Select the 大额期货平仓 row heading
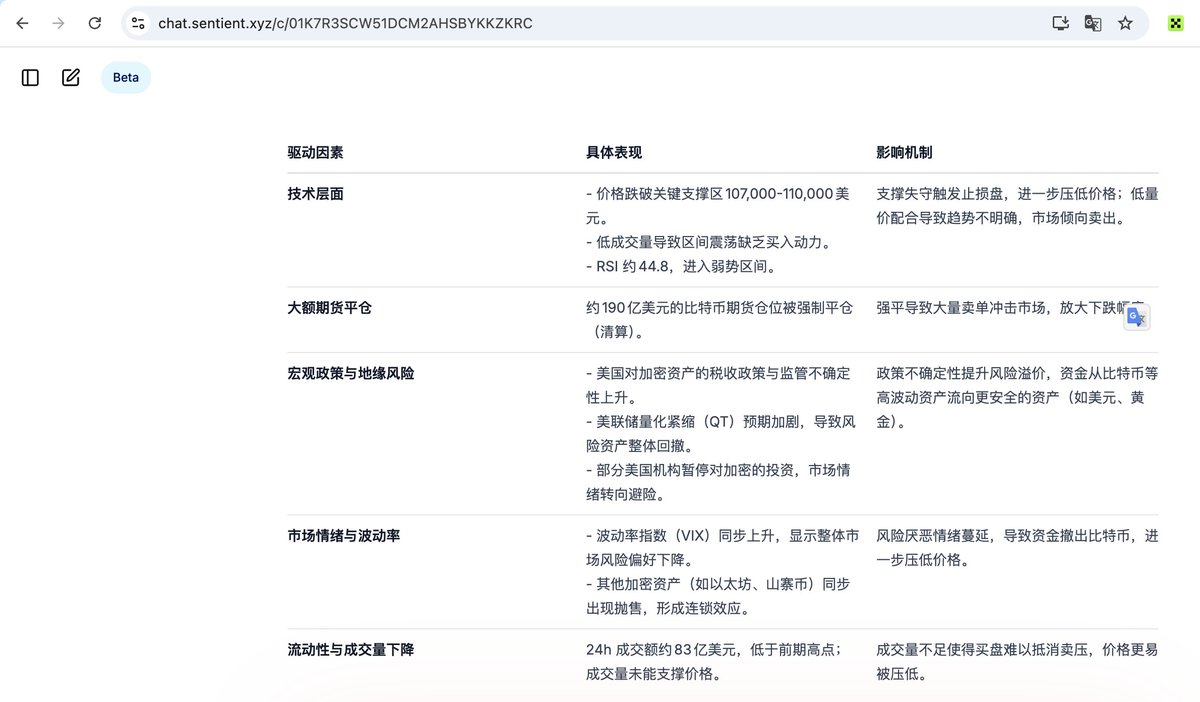1200x702 pixels. [329, 308]
